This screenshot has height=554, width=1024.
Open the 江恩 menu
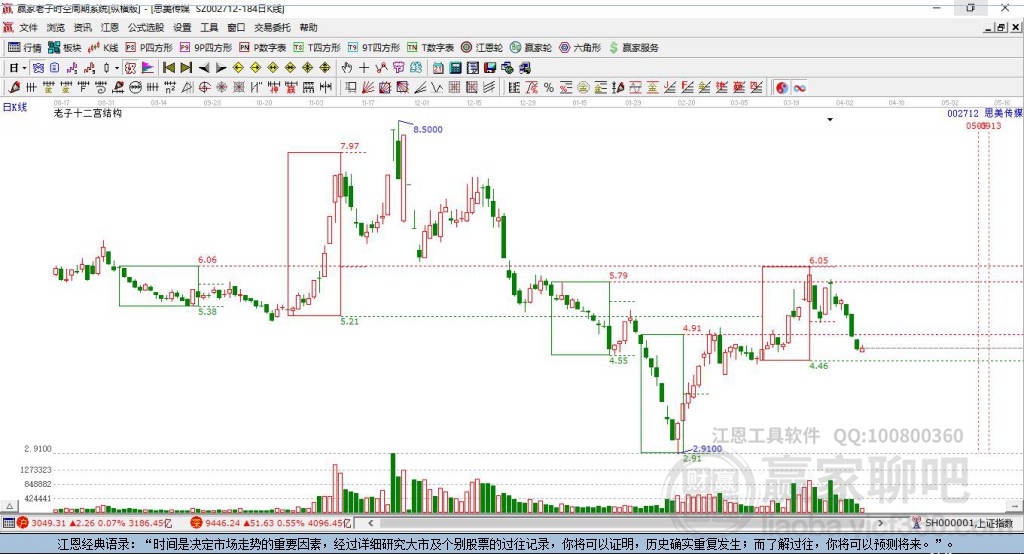[110, 27]
